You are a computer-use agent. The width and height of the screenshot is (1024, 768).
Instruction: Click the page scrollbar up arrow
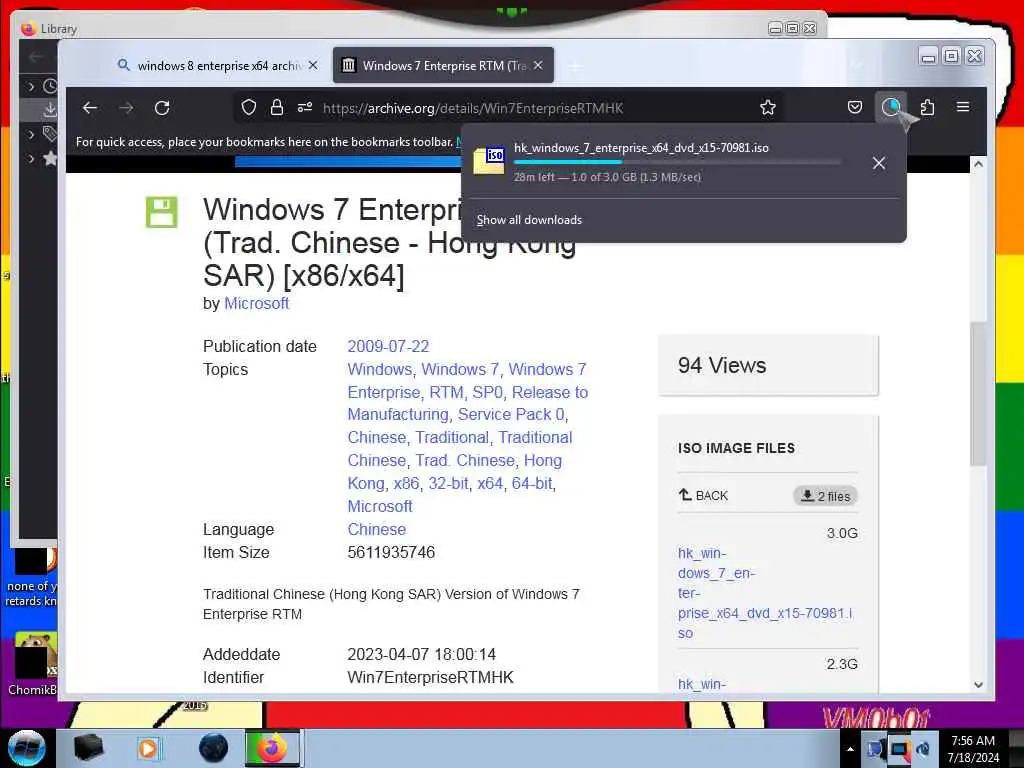click(978, 164)
